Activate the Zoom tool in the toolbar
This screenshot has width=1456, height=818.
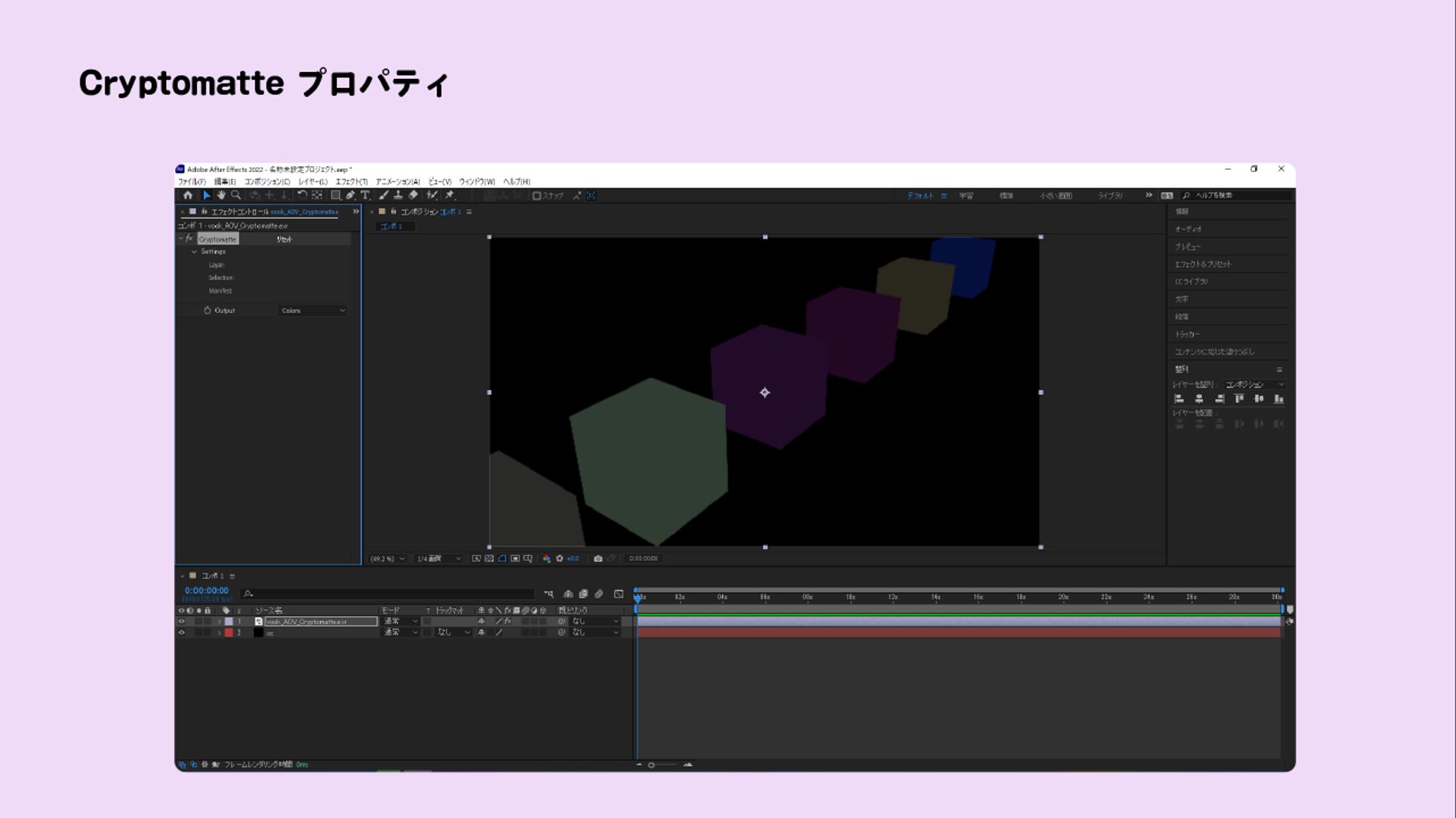[236, 196]
